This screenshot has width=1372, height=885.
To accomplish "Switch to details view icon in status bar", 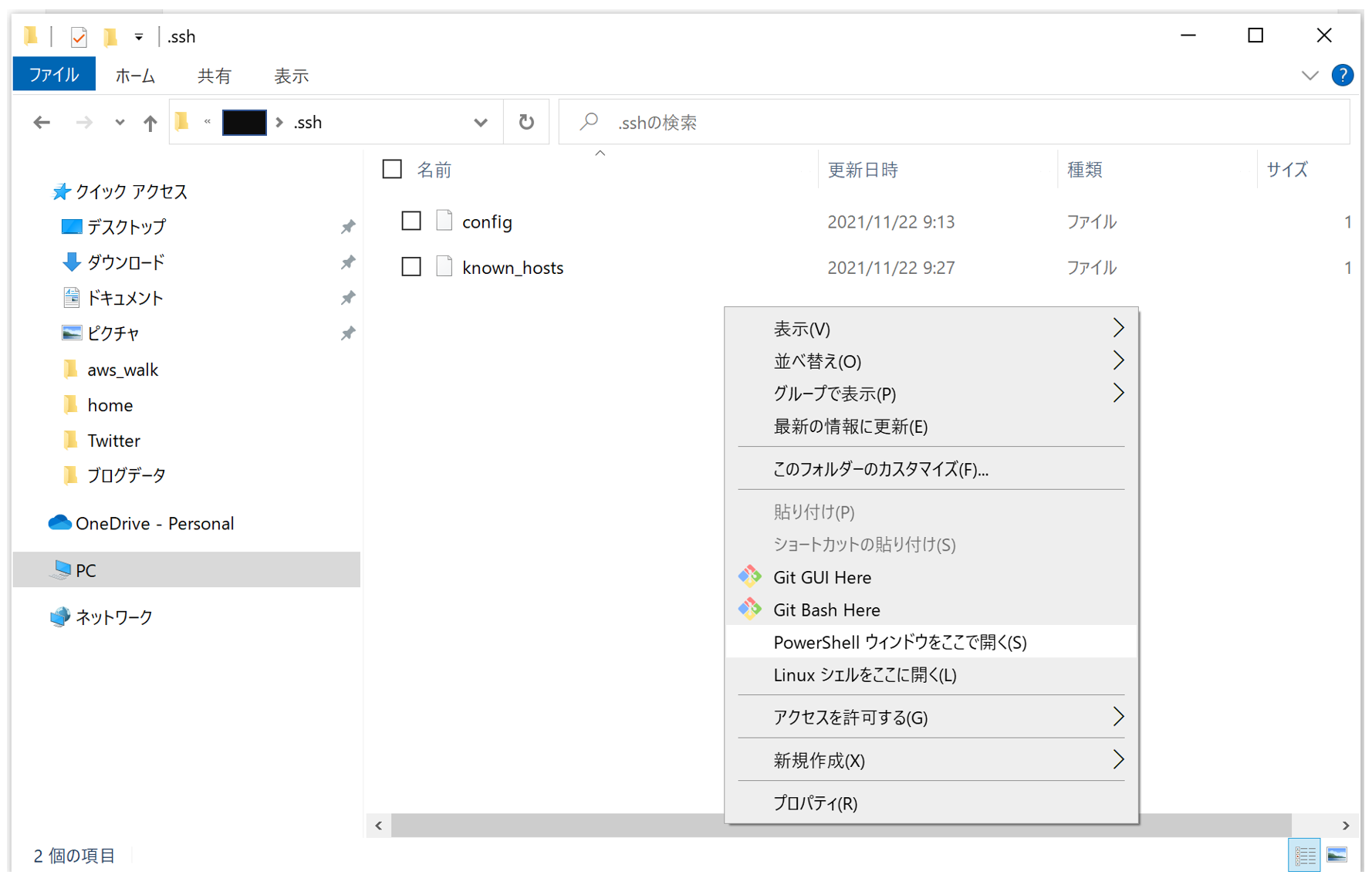I will click(1305, 856).
